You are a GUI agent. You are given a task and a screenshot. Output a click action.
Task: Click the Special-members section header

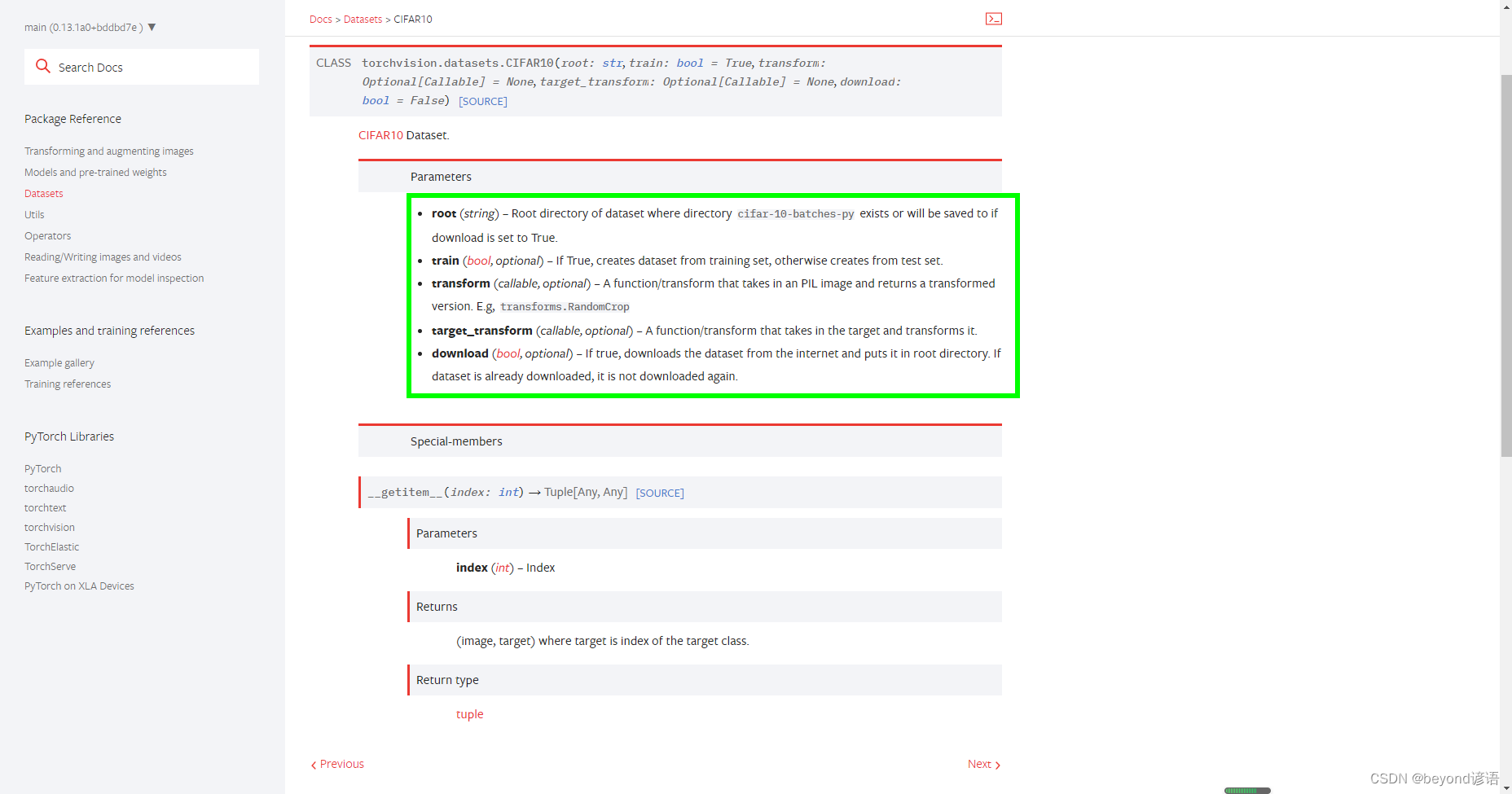(x=680, y=441)
